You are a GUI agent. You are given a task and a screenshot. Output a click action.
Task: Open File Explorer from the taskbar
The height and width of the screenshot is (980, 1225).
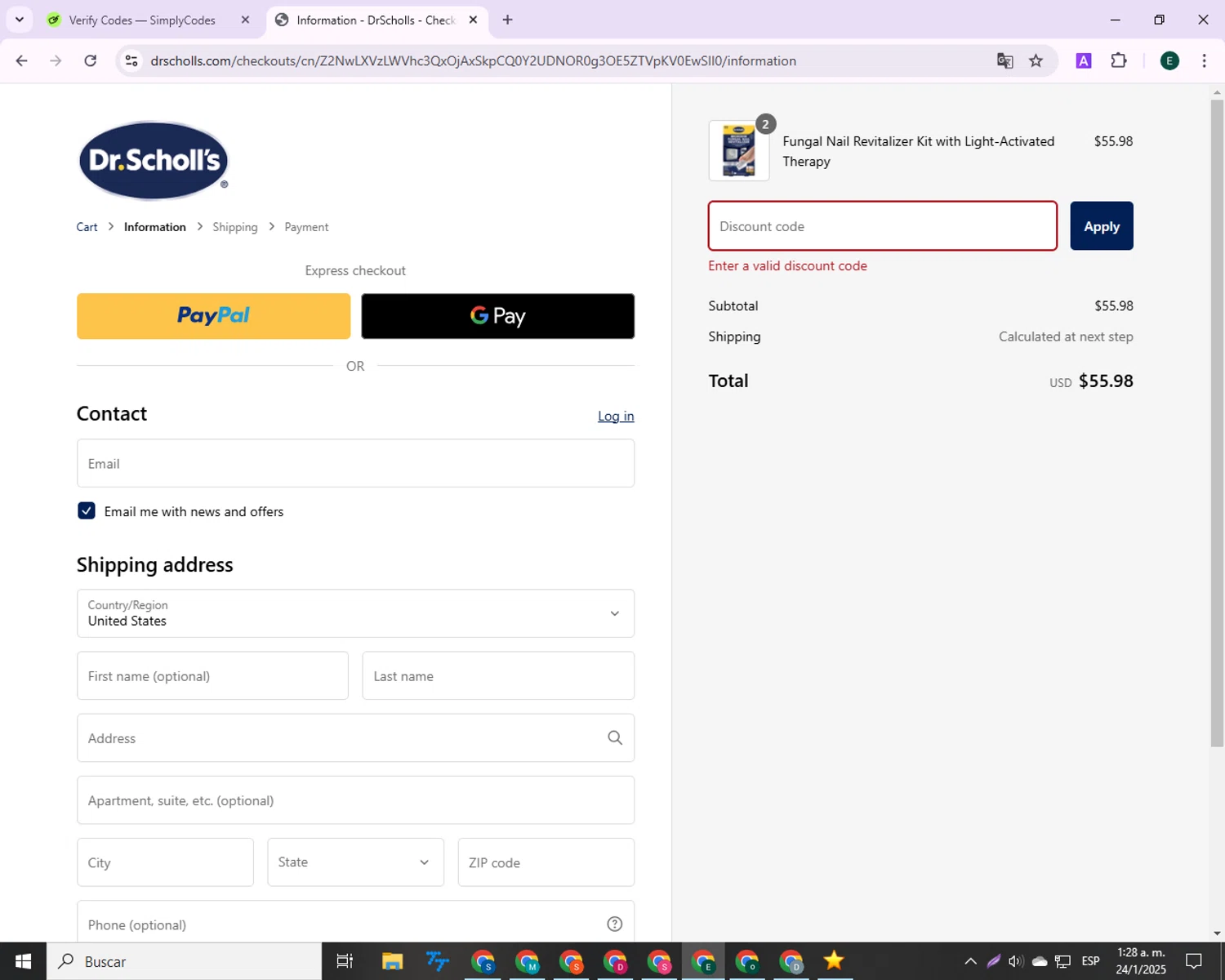[x=393, y=961]
